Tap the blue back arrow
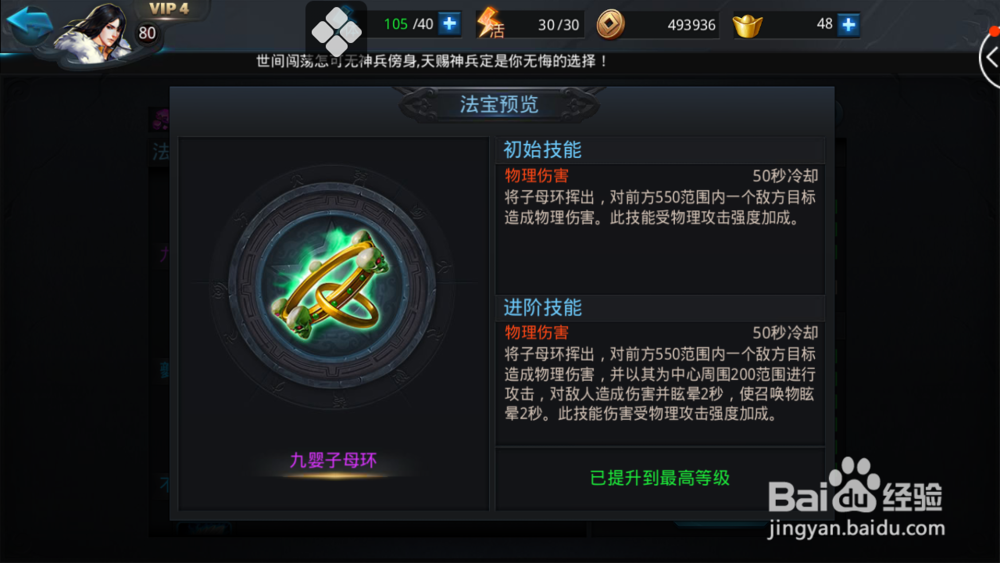 coord(29,24)
